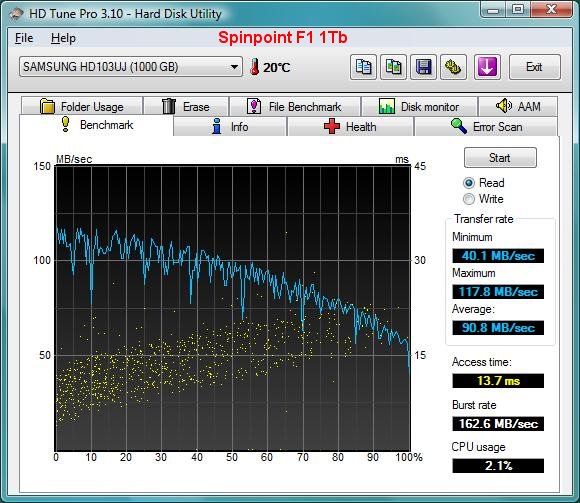
Task: Switch to the Erase tab
Action: 186,107
